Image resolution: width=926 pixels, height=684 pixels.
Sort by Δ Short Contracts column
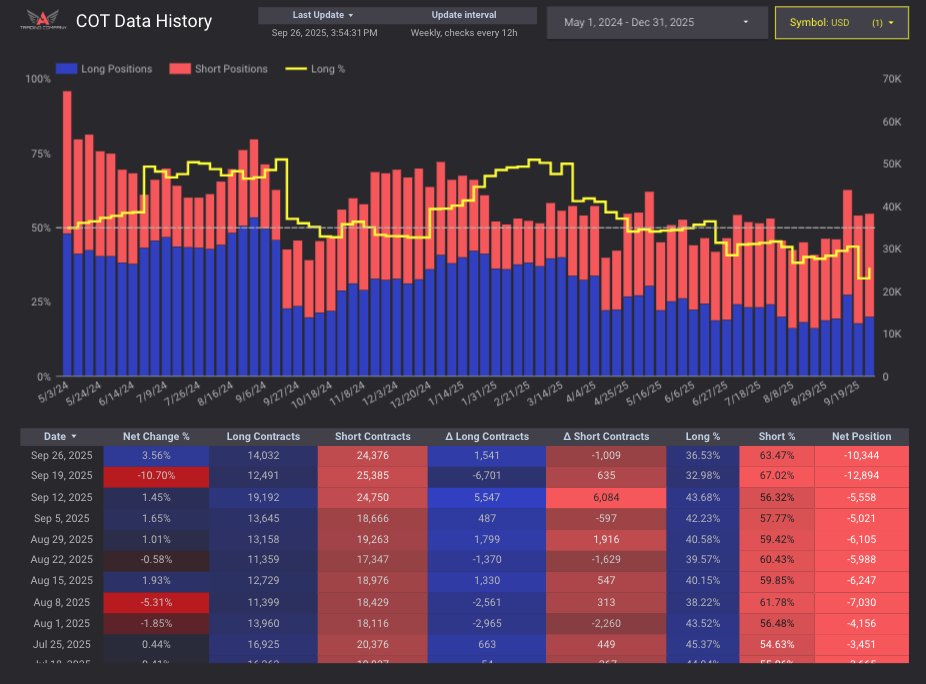606,437
